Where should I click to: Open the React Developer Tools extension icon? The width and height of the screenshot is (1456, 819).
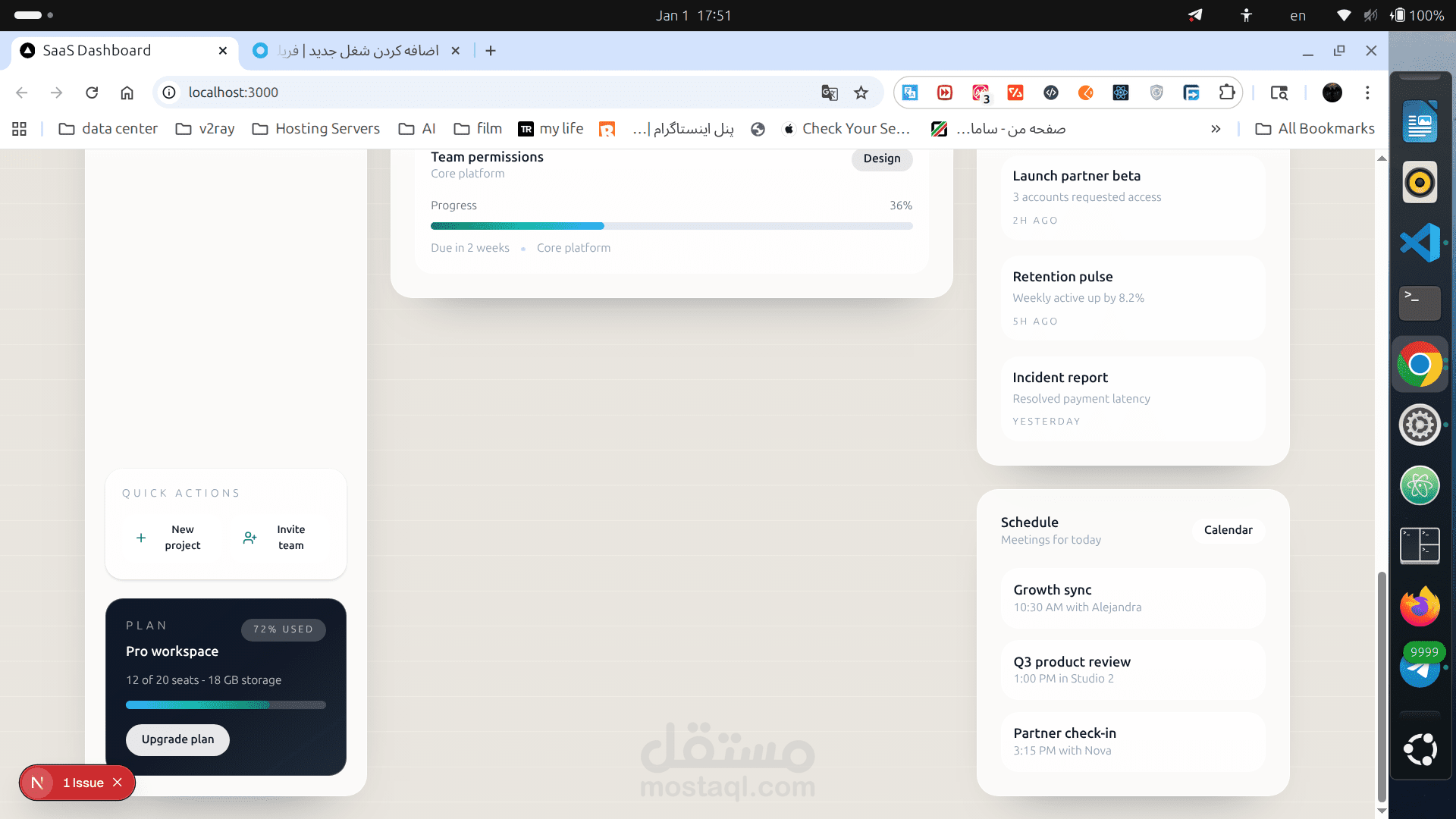tap(1121, 93)
